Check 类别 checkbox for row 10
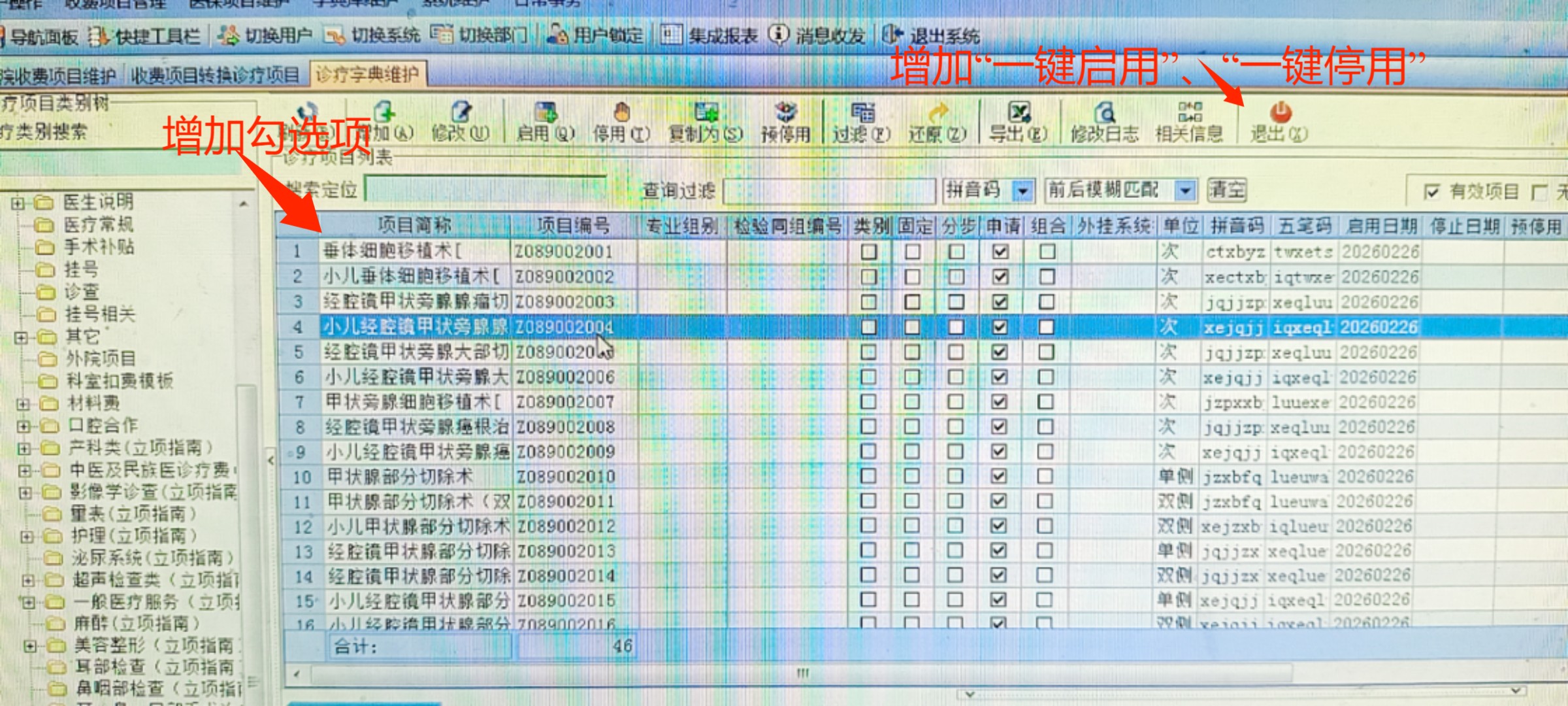The image size is (1568, 706). click(x=868, y=476)
